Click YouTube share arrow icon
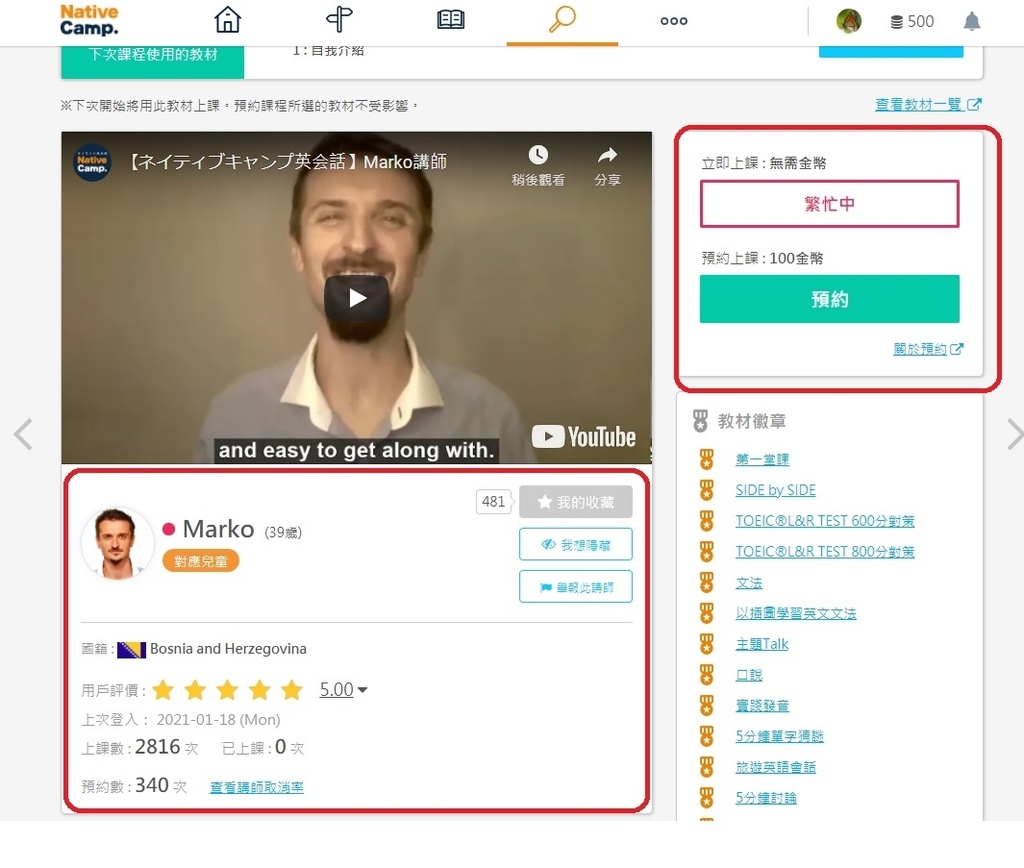This screenshot has width=1024, height=868. pyautogui.click(x=607, y=155)
